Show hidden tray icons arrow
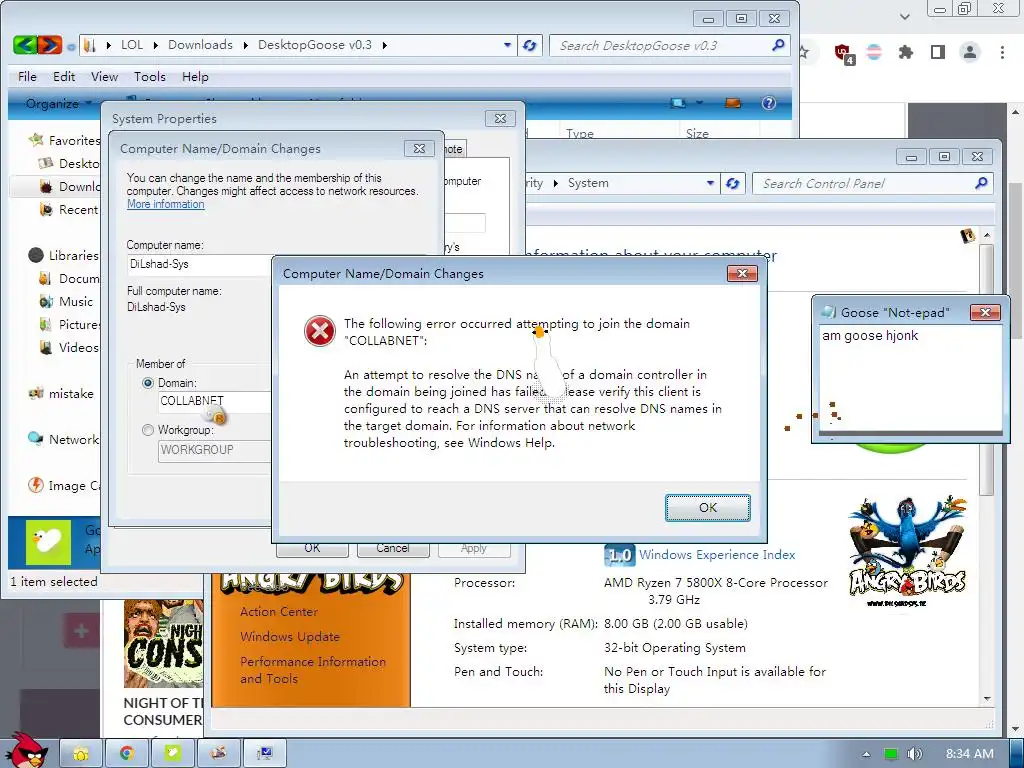Image resolution: width=1024 pixels, height=768 pixels. click(866, 754)
